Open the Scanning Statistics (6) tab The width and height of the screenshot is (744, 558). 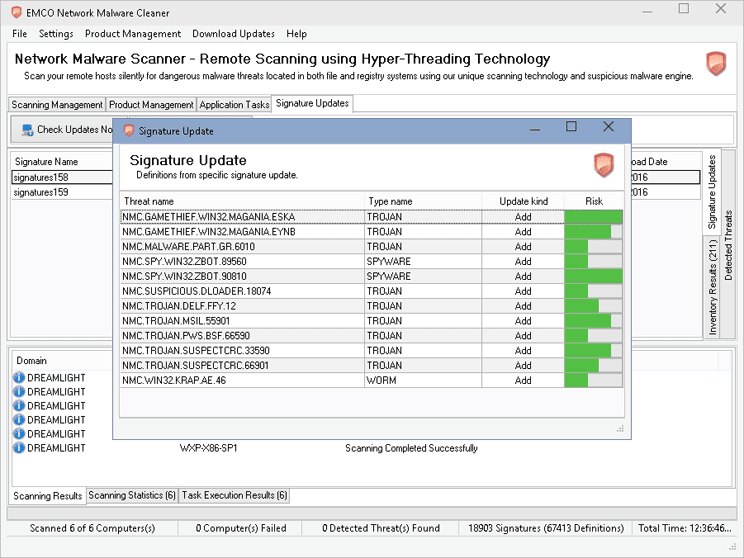132,495
